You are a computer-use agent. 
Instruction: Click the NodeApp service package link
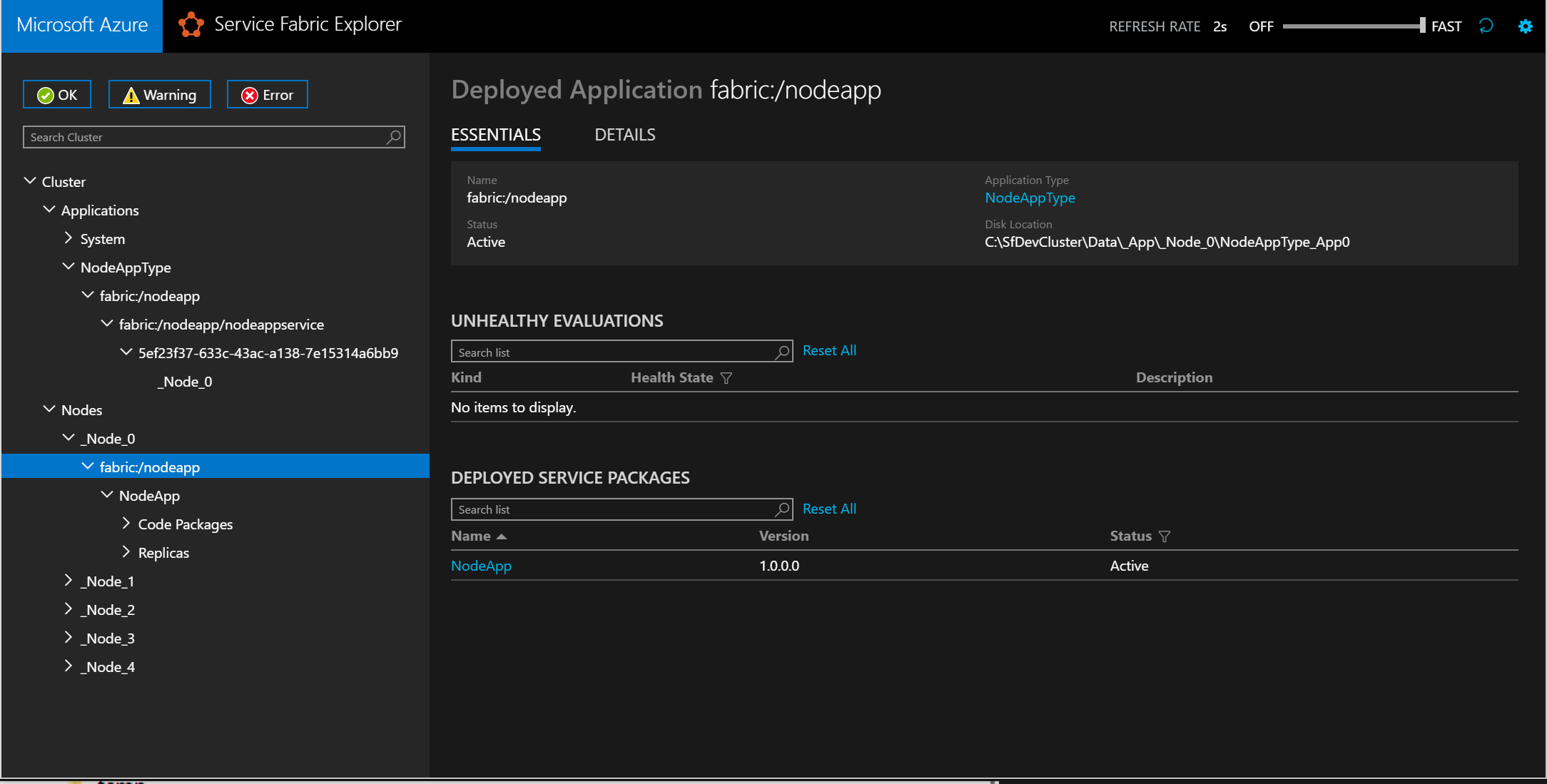tap(481, 565)
